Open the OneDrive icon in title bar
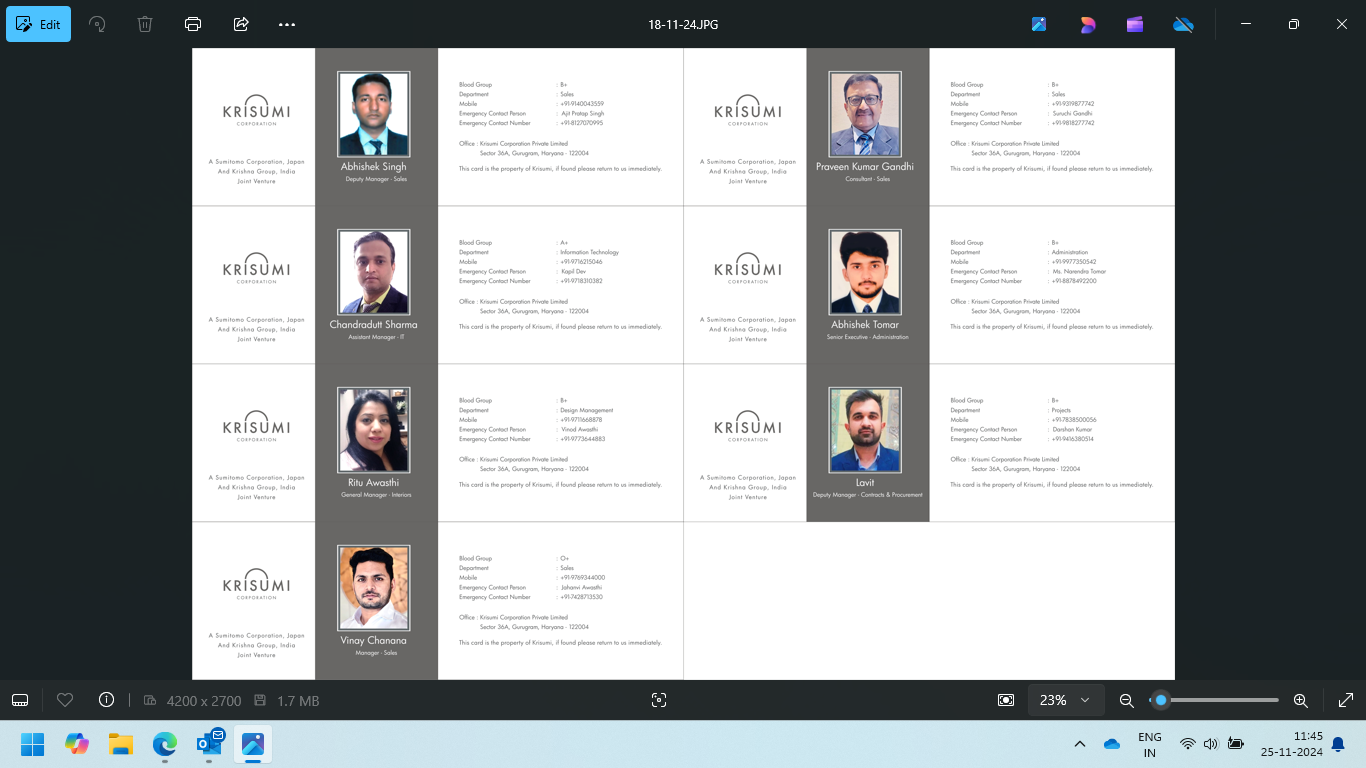Screen dimensions: 1366x768 1183,24
